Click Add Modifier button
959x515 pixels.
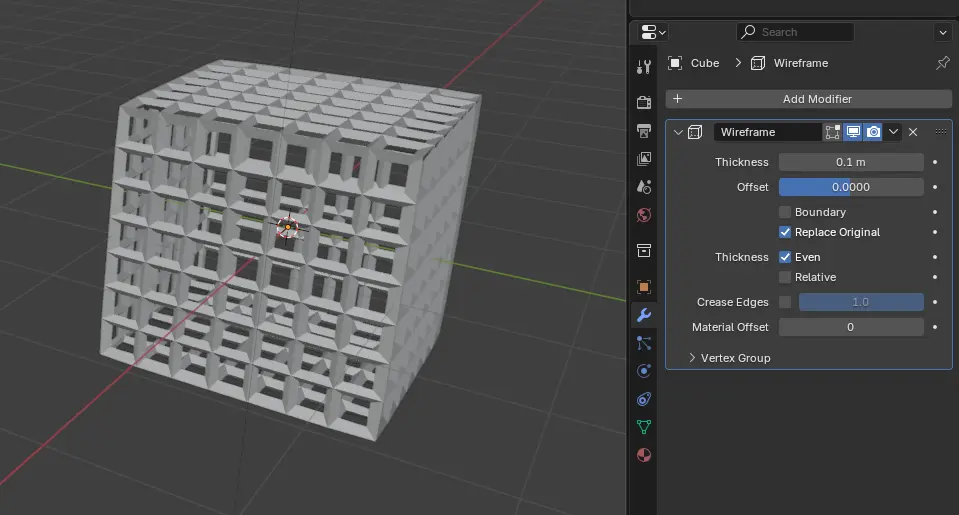point(809,99)
